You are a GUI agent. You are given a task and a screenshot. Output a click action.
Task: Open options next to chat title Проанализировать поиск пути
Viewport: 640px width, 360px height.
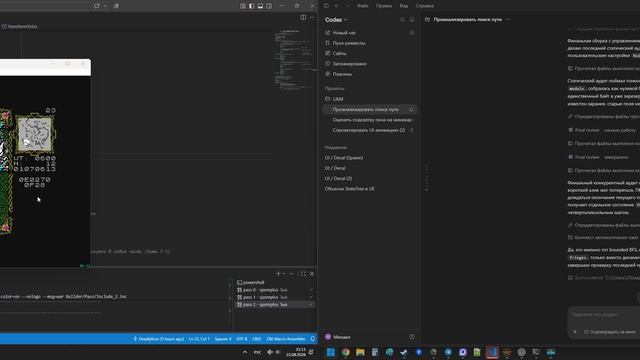point(508,19)
